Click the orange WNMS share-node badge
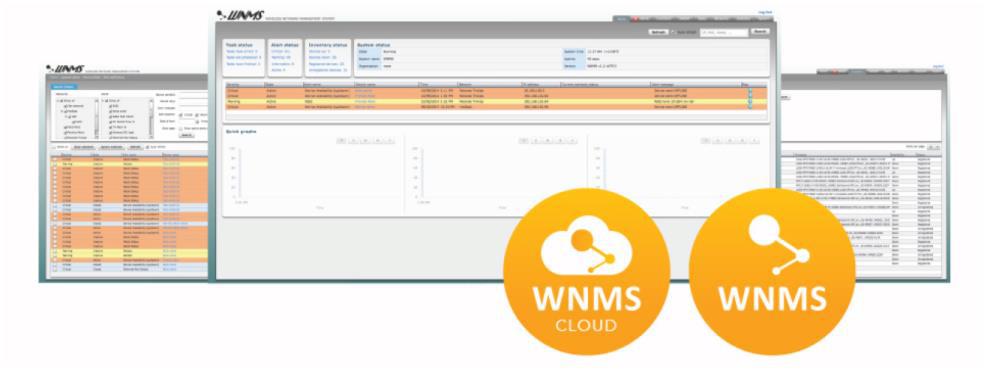 coord(772,271)
